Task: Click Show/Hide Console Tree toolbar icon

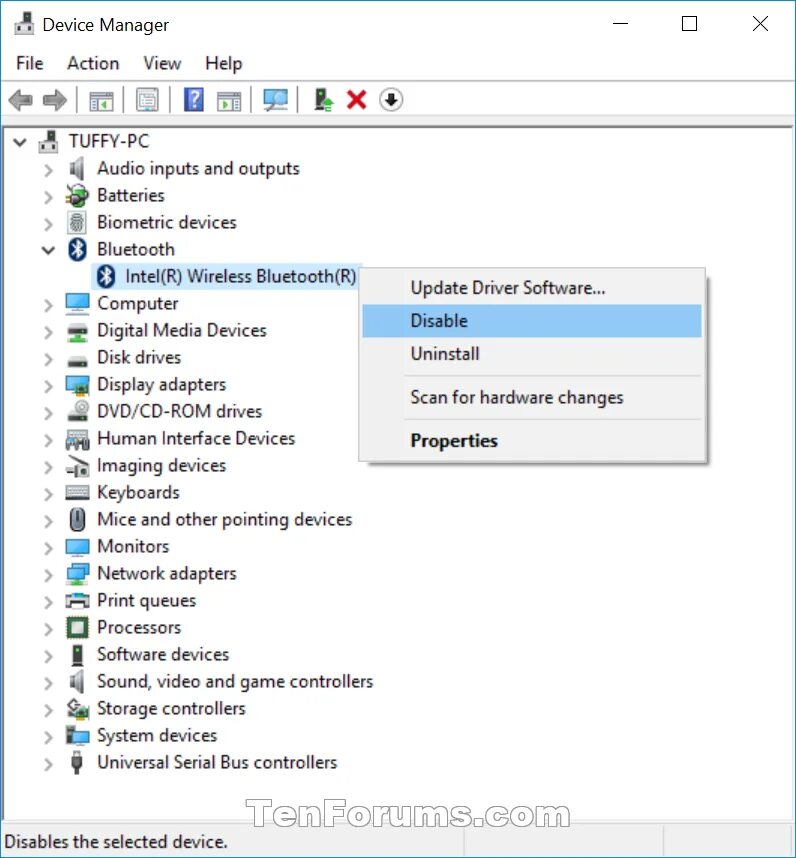Action: pyautogui.click(x=101, y=100)
